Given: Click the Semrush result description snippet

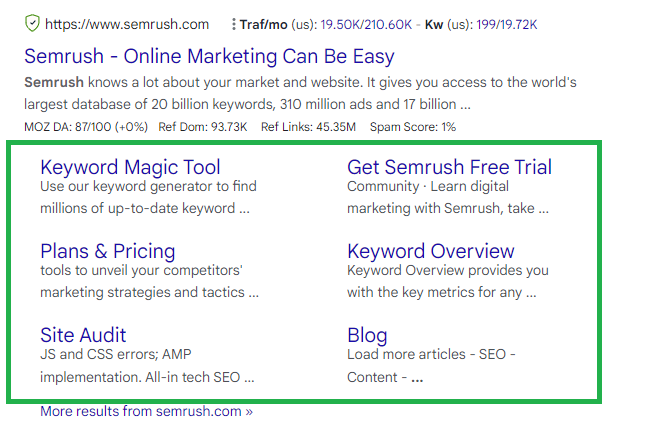Looking at the screenshot, I should 300,92.
